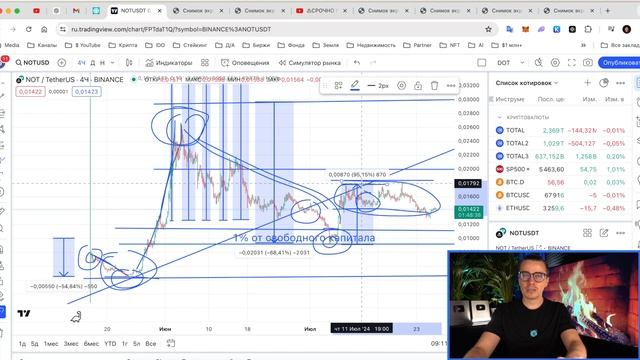Viewport: 640px width, 360px height.
Task: Bookmark this page with the star
Action: click(488, 29)
